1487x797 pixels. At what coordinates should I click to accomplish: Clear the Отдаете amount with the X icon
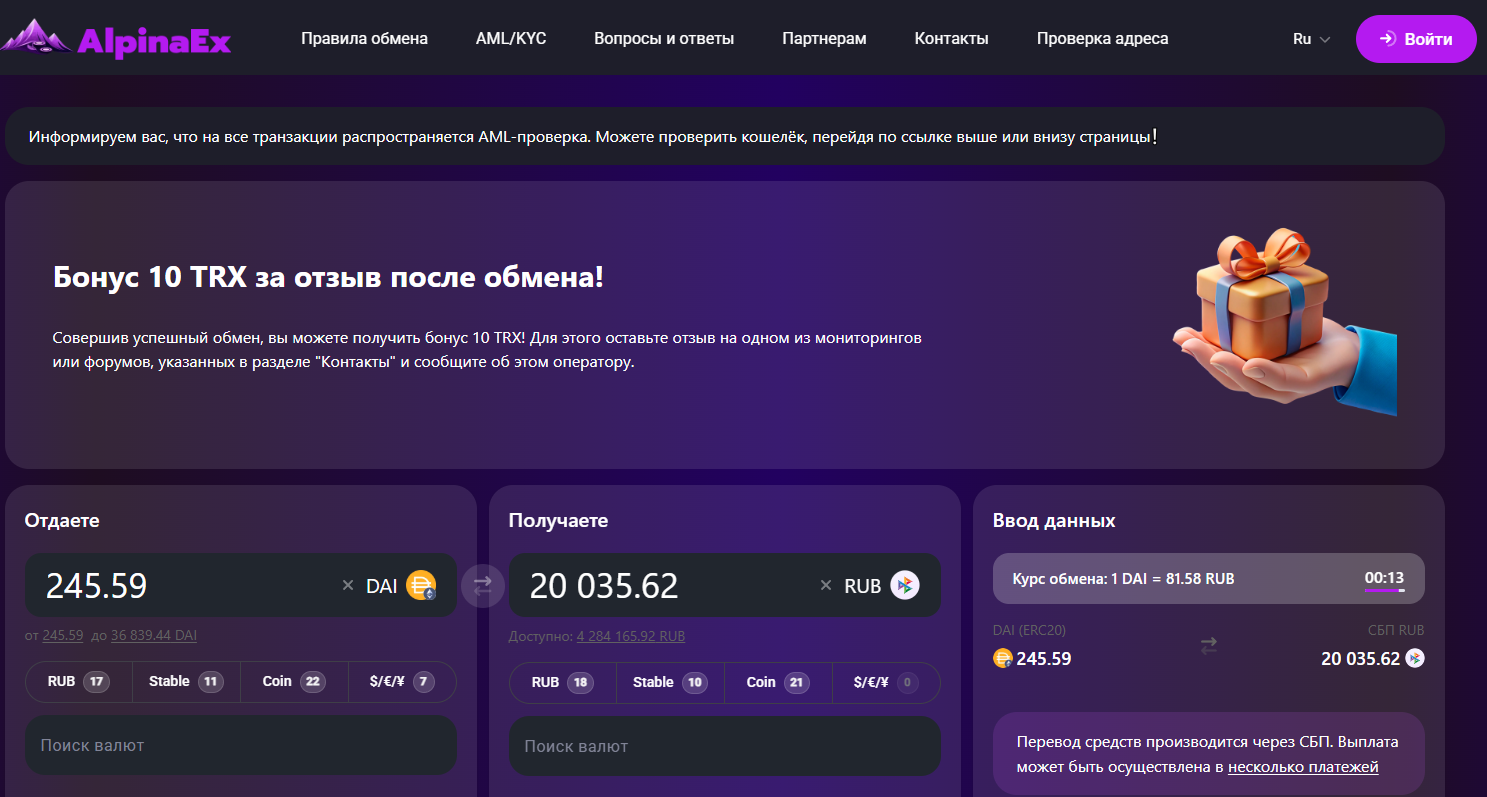coord(348,586)
